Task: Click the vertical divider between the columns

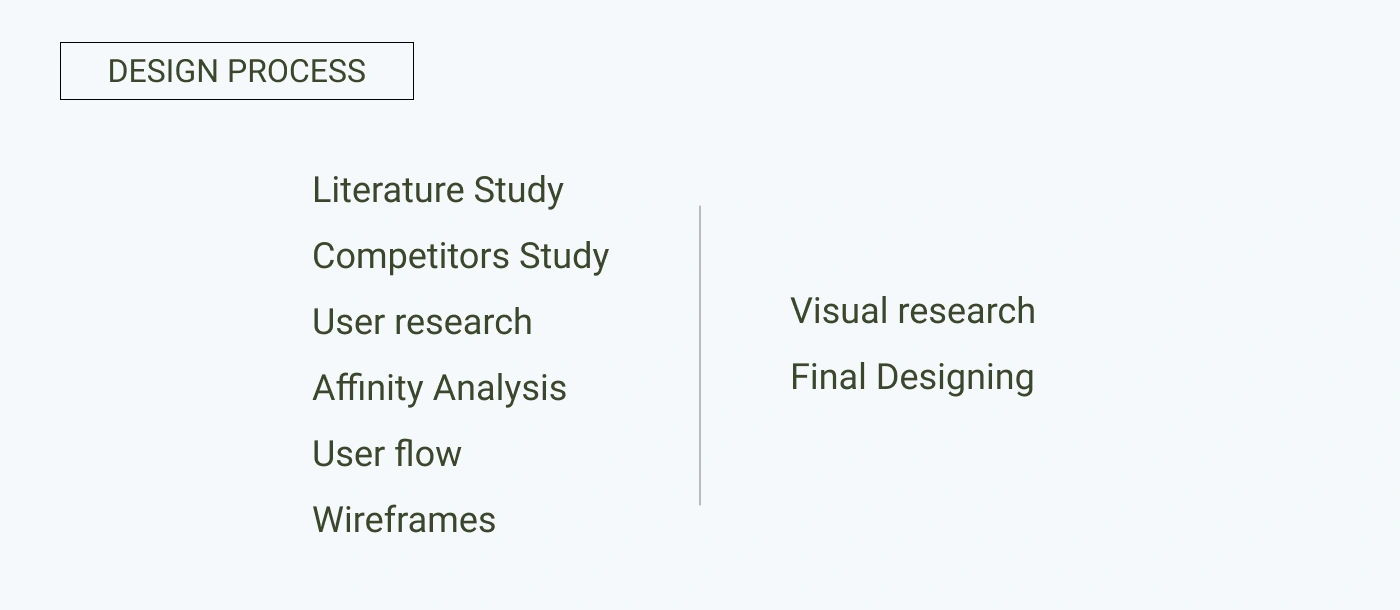Action: tap(700, 355)
